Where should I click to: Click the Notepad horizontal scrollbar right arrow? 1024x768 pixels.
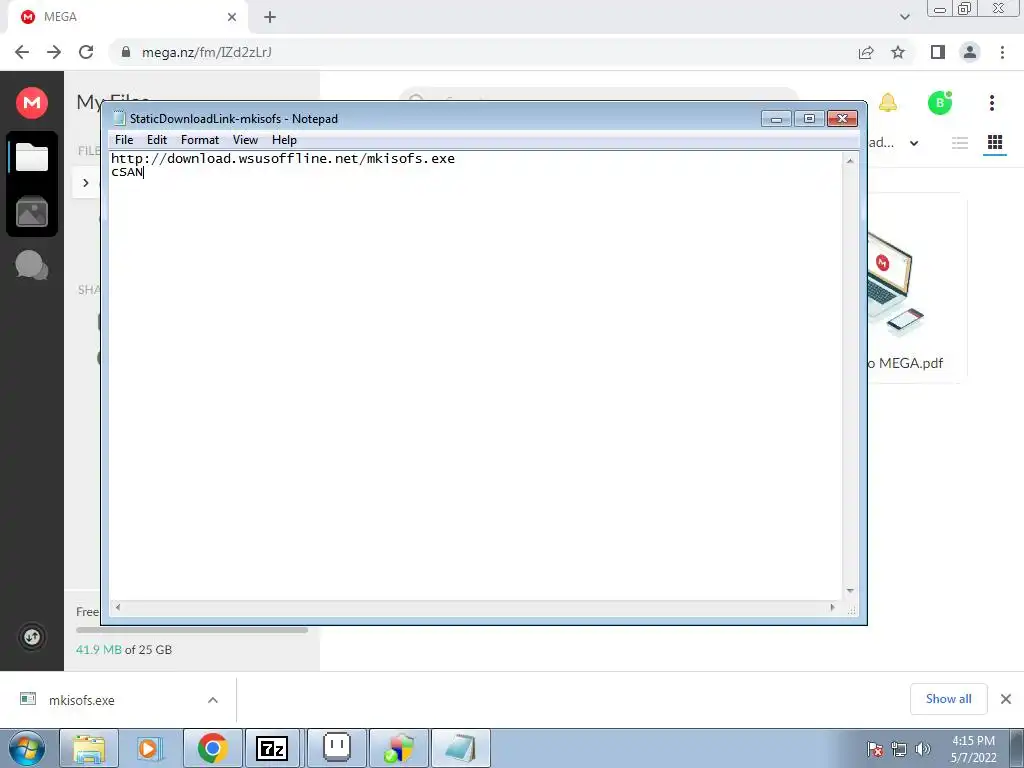point(832,607)
